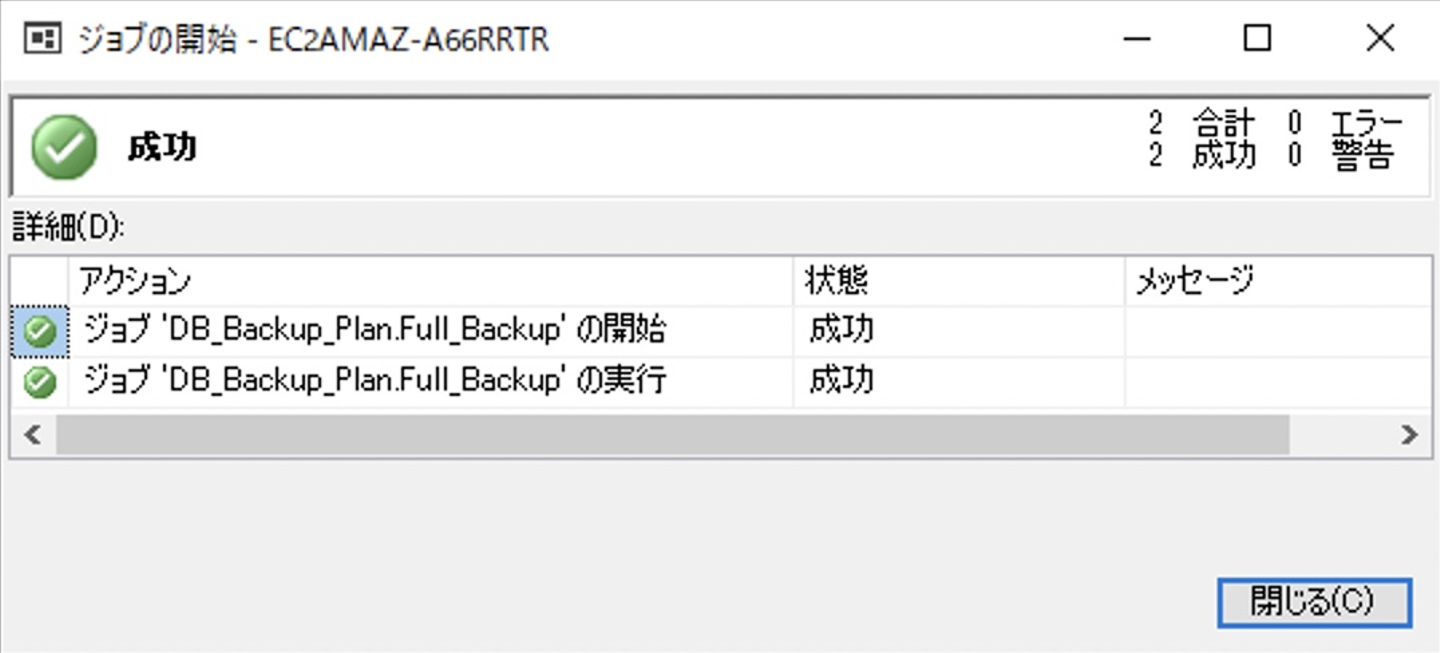Click 成功 status of the job start row
The width and height of the screenshot is (1440, 653).
pyautogui.click(x=842, y=331)
